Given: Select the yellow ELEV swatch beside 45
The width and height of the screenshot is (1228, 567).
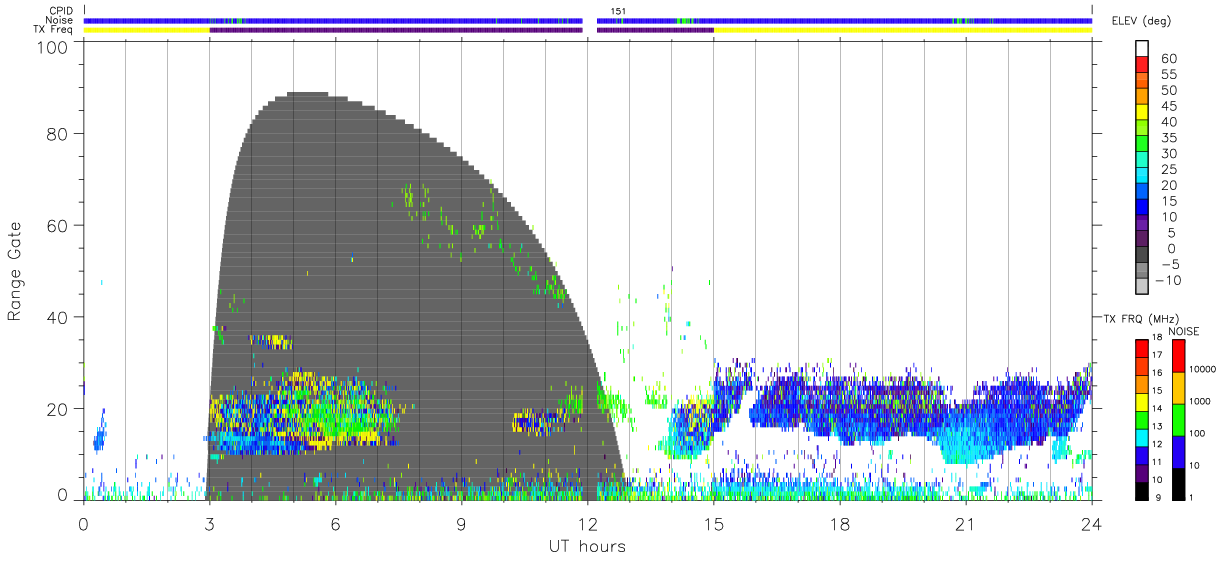Looking at the screenshot, I should click(1141, 111).
